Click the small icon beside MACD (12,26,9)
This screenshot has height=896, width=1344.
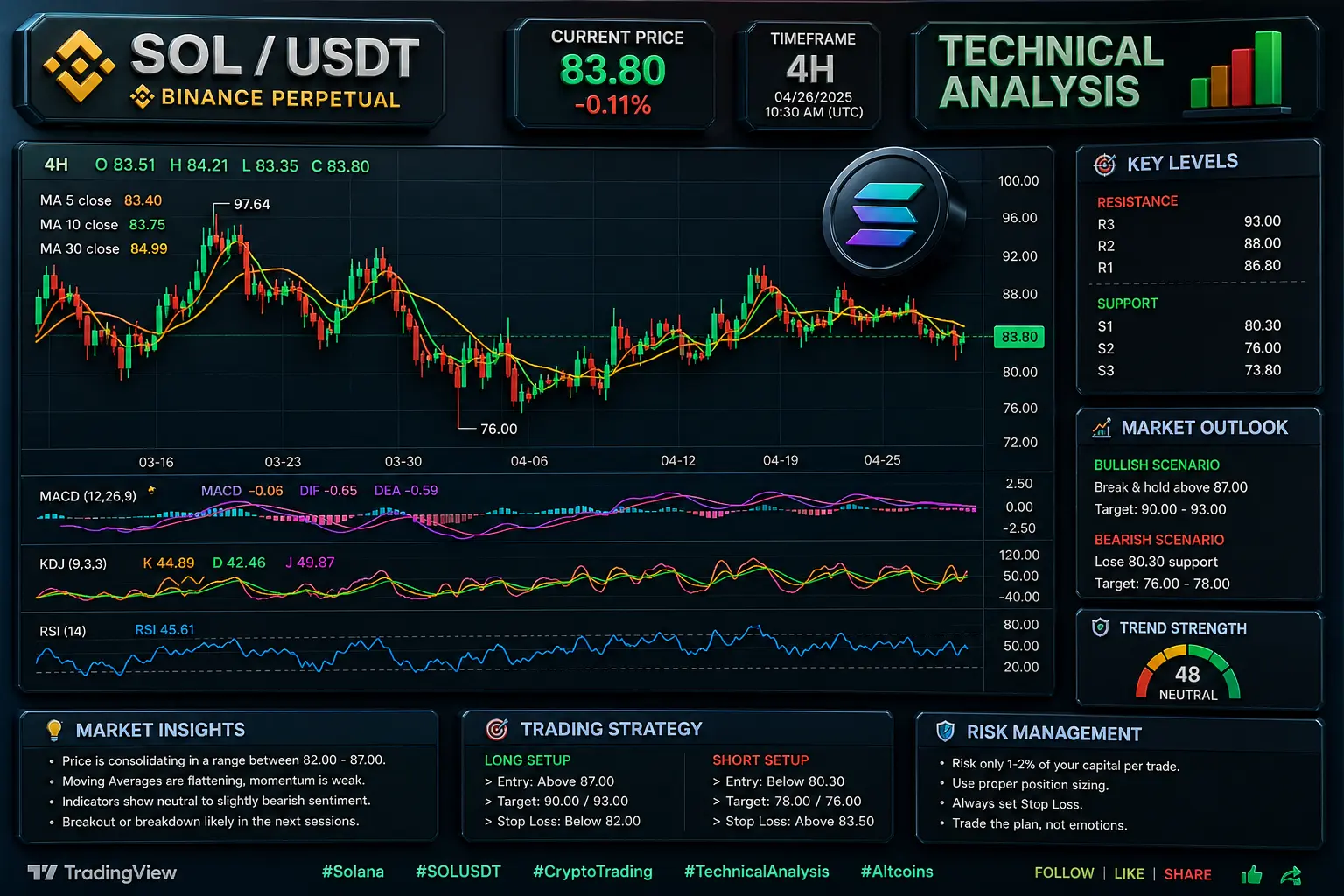[x=151, y=491]
